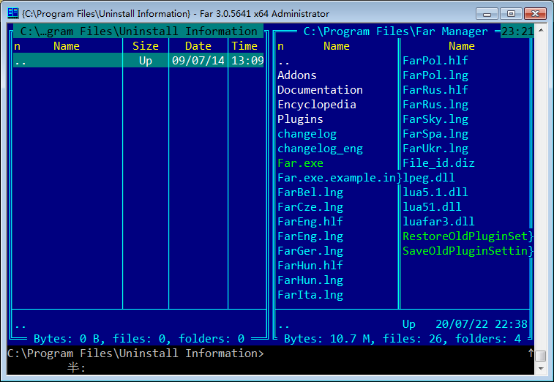Click the Size column header in left panel
Image resolution: width=554 pixels, height=382 pixels.
[x=145, y=46]
